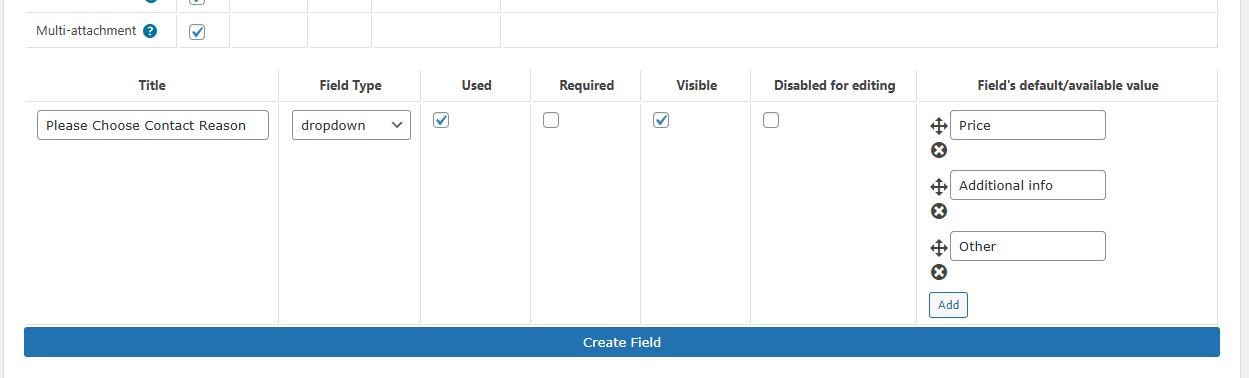Edit the Please Choose Contact Reason title field
The height and width of the screenshot is (378, 1249).
pos(153,125)
